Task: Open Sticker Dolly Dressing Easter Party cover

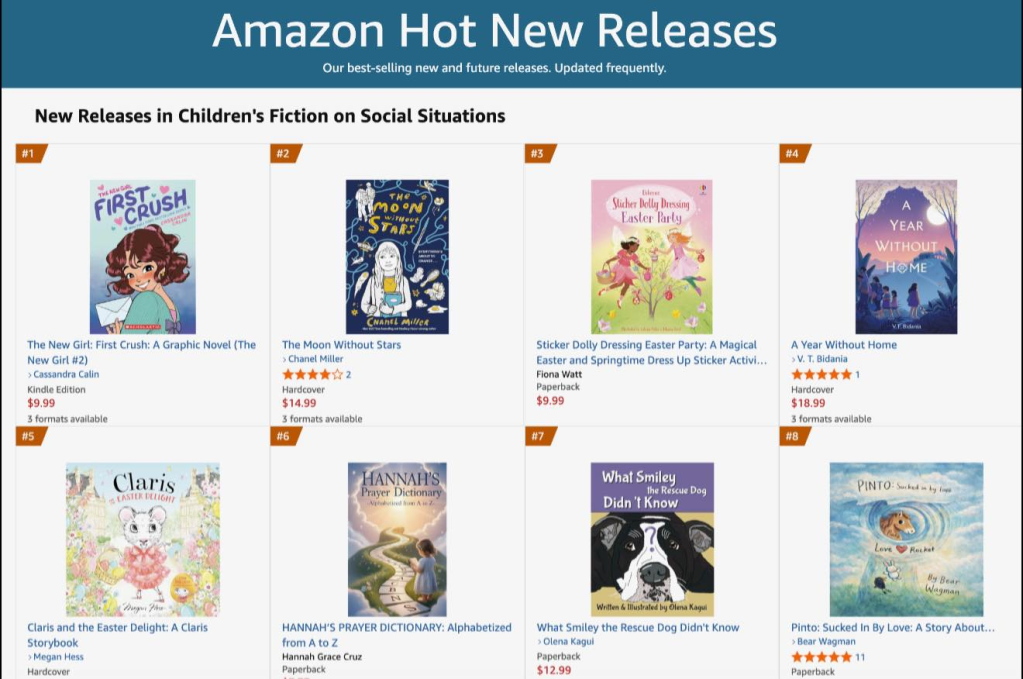Action: (x=651, y=257)
